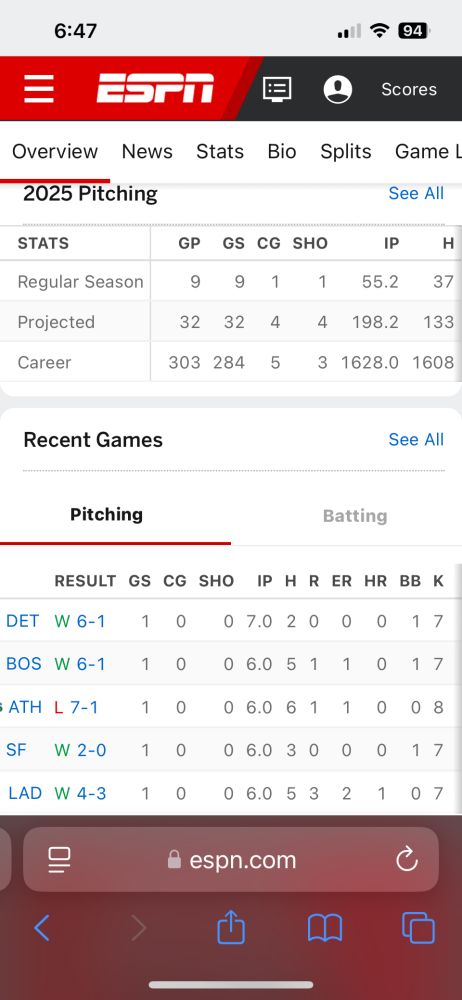
Task: Show Safari open tabs
Action: (418, 928)
